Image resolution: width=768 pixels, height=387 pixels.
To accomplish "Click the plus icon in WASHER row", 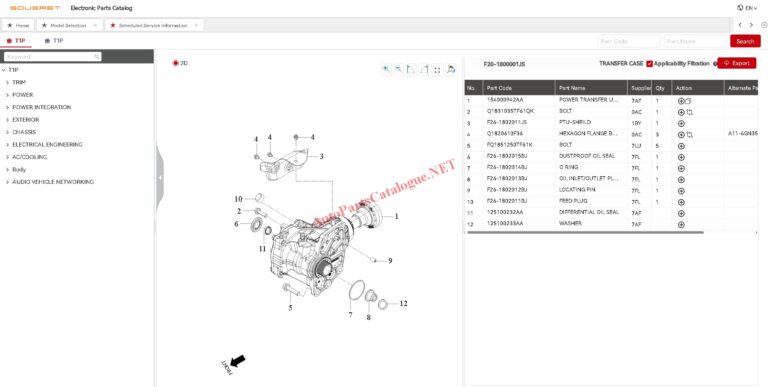I will (x=681, y=225).
